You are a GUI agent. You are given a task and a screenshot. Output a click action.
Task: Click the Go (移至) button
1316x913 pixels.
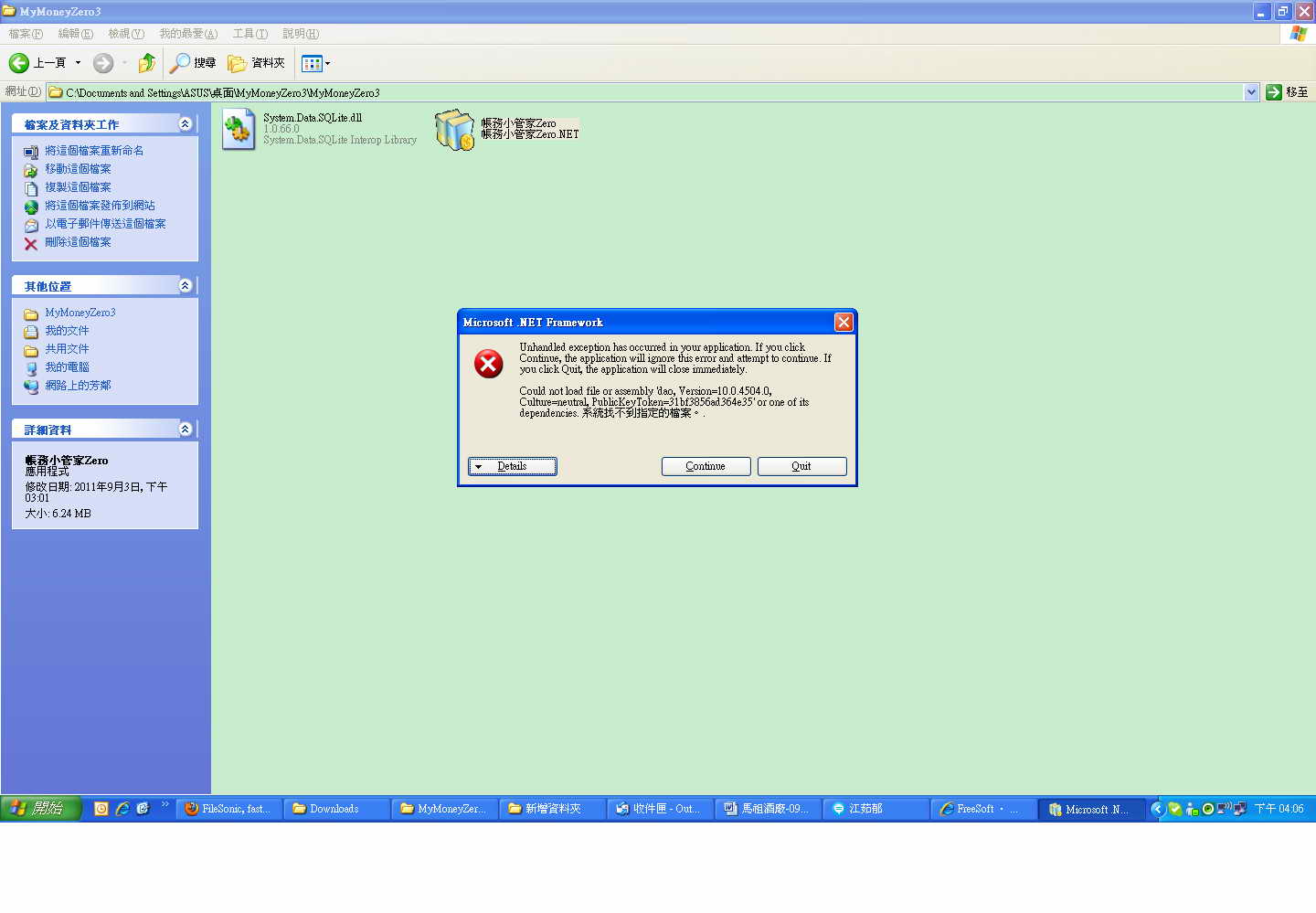pyautogui.click(x=1287, y=92)
